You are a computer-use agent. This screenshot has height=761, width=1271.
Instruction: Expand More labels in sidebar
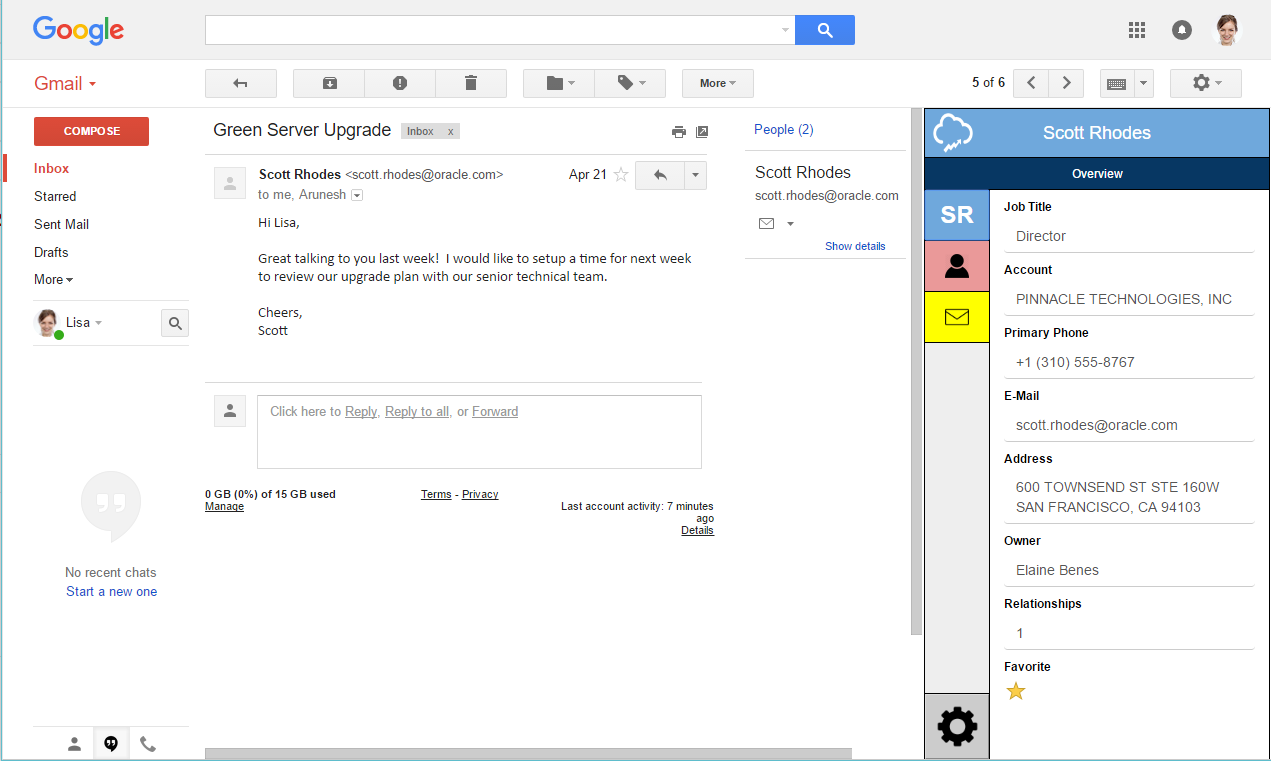[x=53, y=279]
